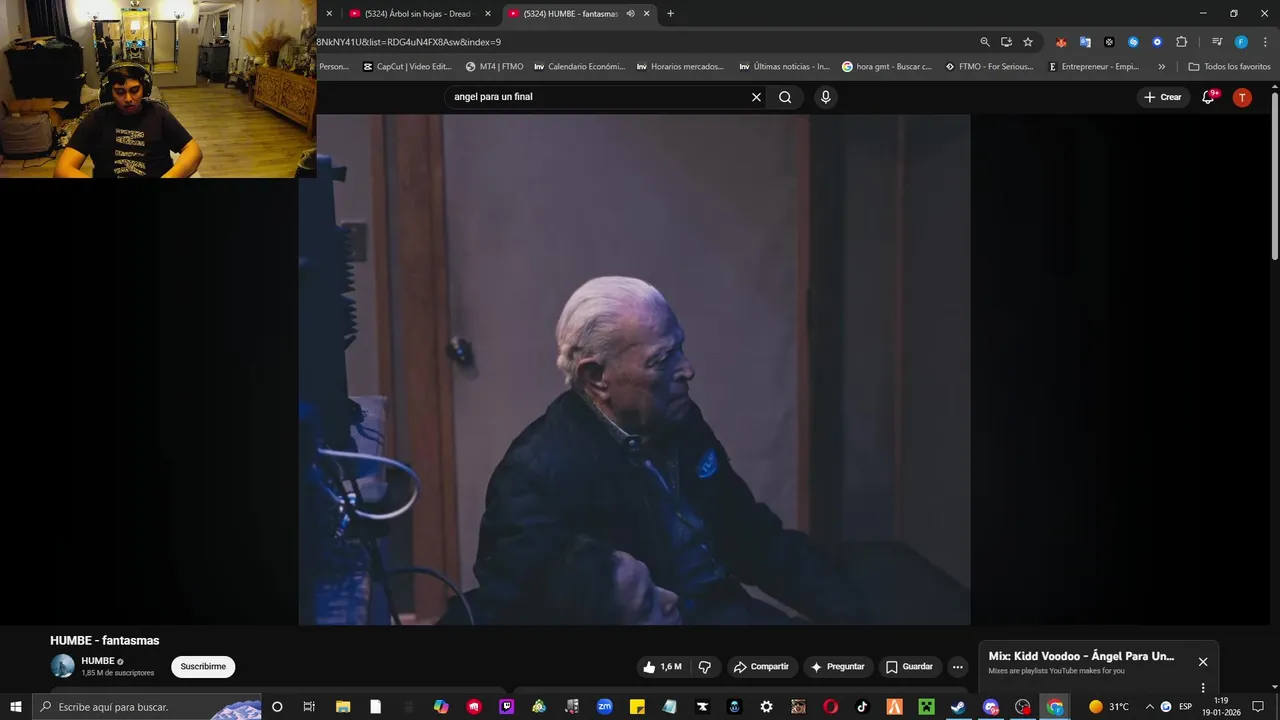This screenshot has width=1280, height=720.
Task: Open Minecraft creeper taskbar icon
Action: [x=926, y=706]
